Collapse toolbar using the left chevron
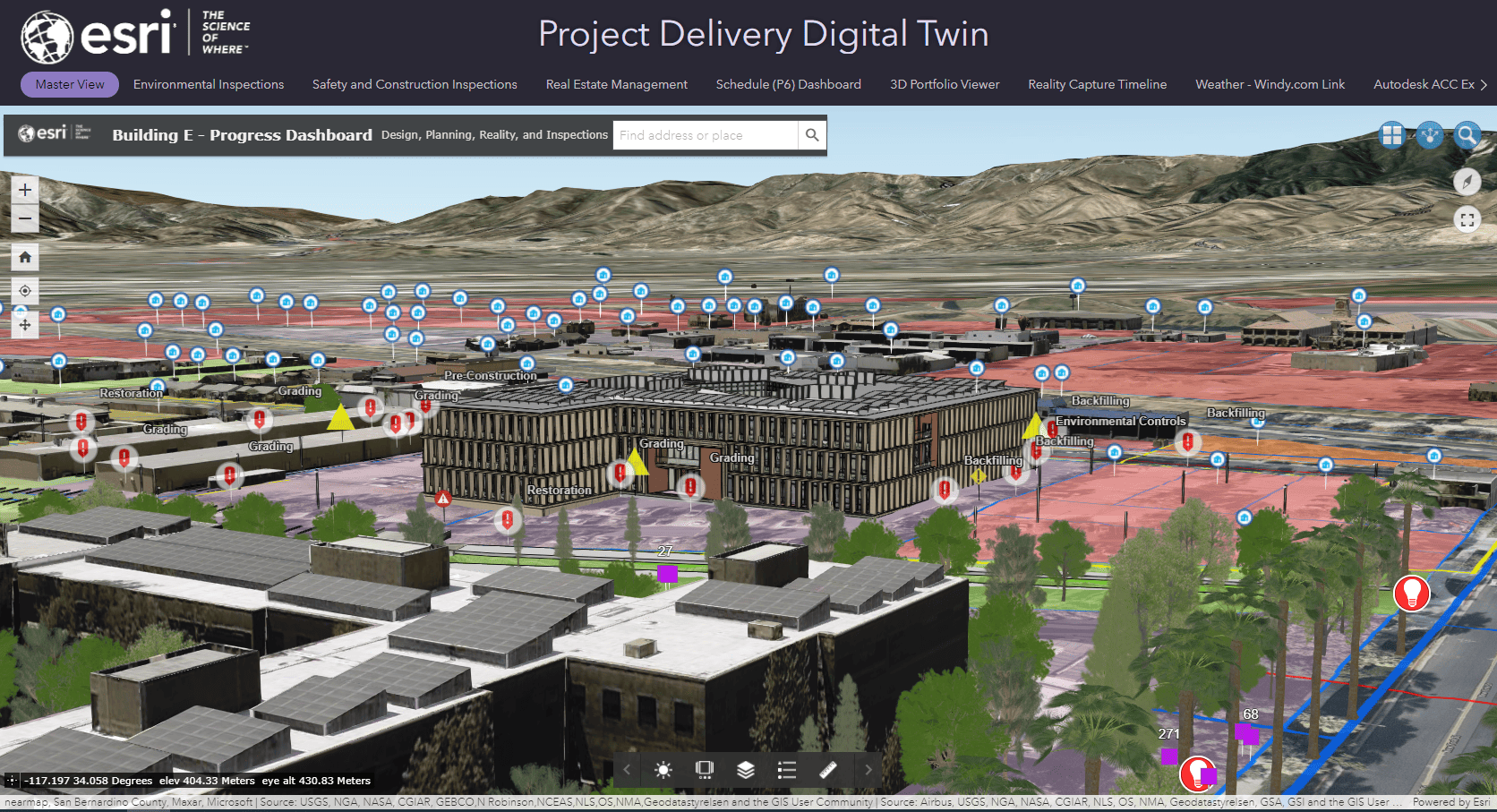Image resolution: width=1497 pixels, height=812 pixels. coord(625,769)
